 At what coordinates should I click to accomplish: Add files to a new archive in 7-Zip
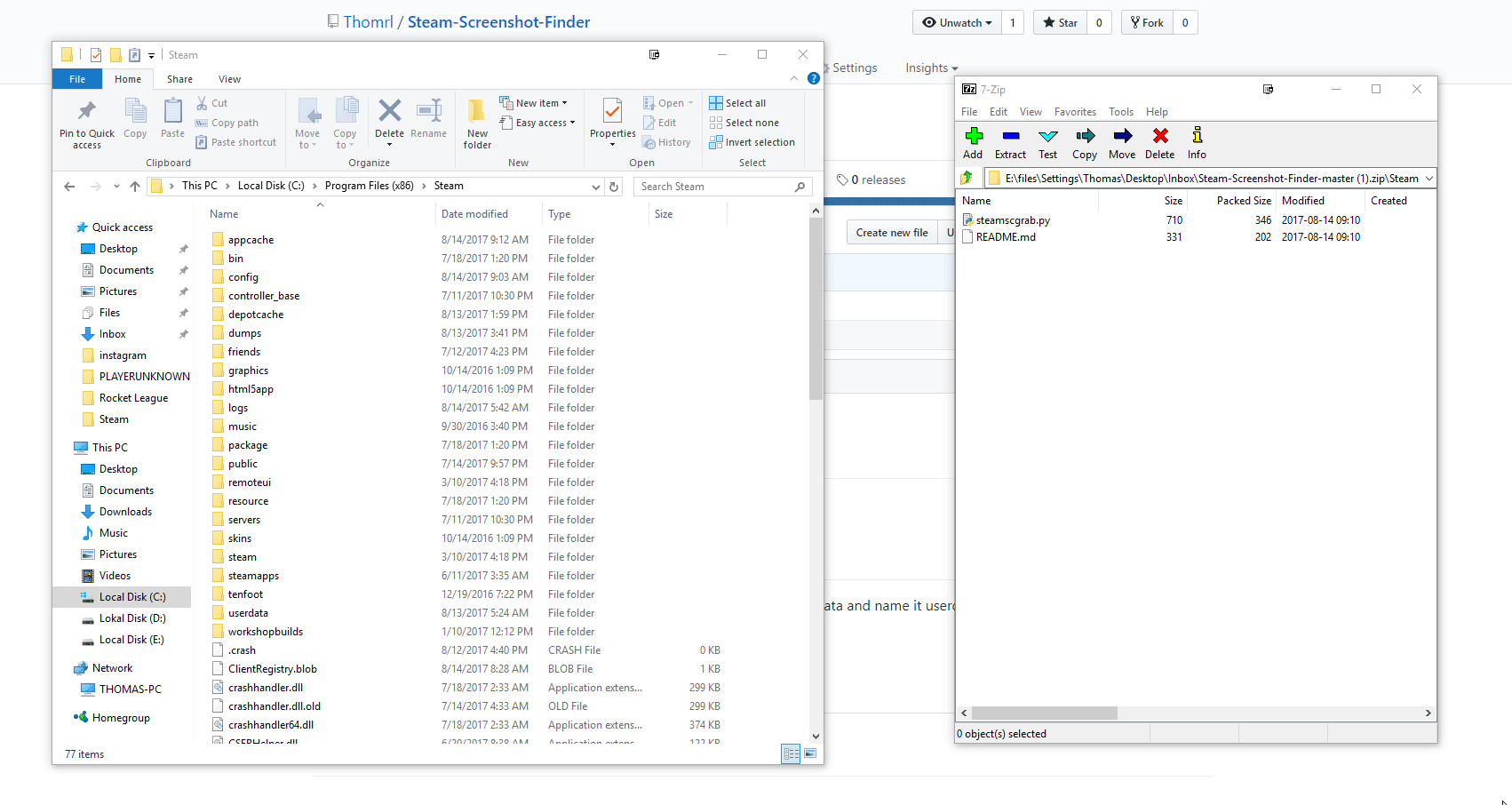click(974, 141)
